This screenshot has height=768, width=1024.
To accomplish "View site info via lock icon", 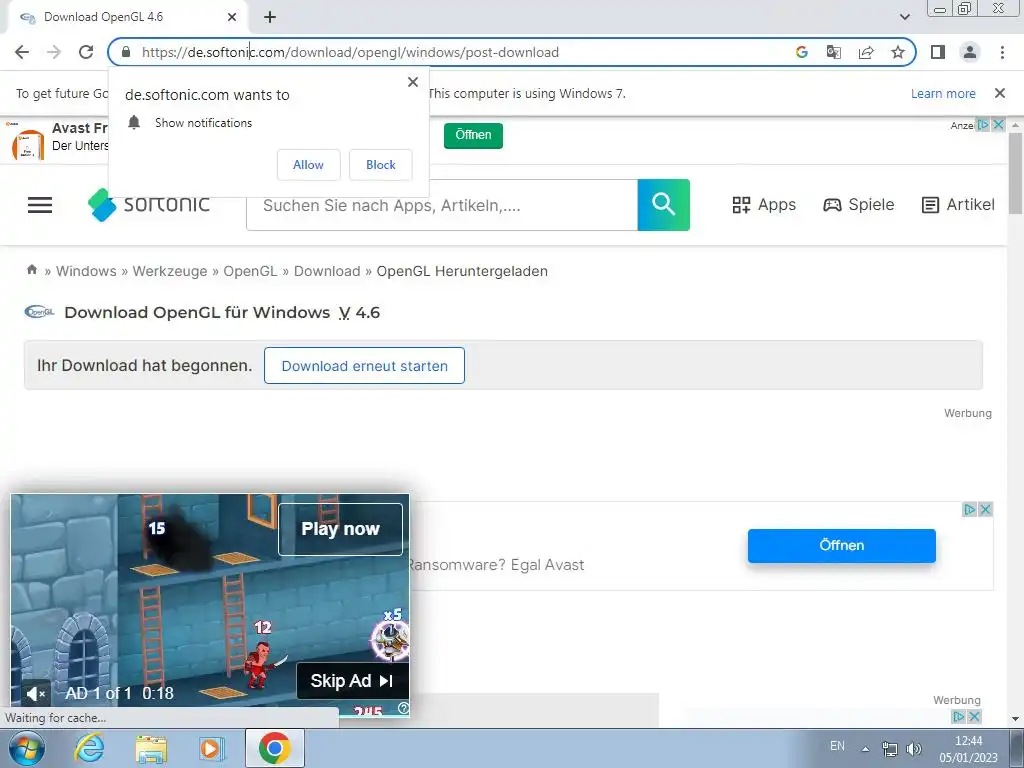I will (126, 52).
